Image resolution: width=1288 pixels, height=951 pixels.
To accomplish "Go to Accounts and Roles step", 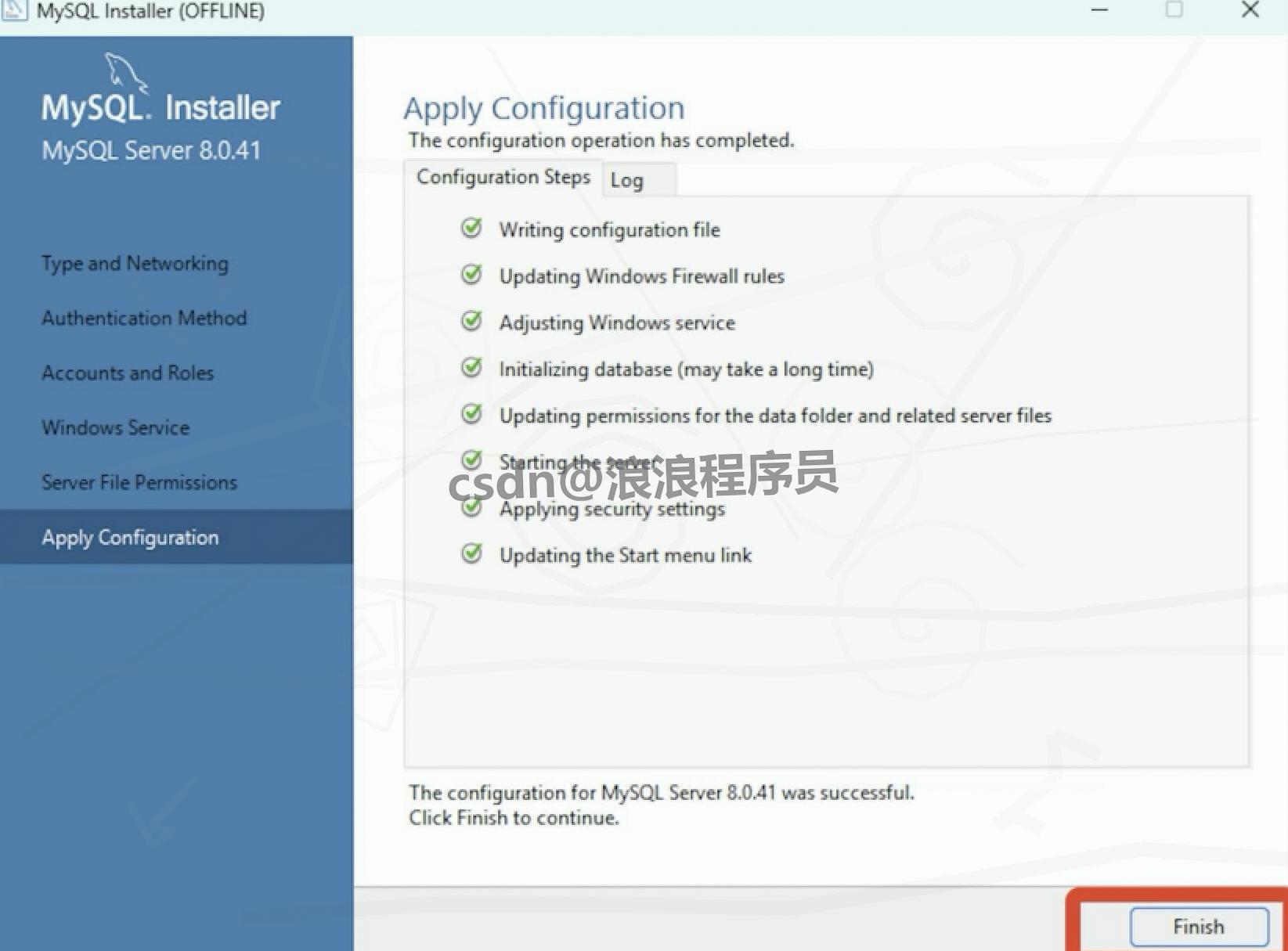I will [x=128, y=373].
